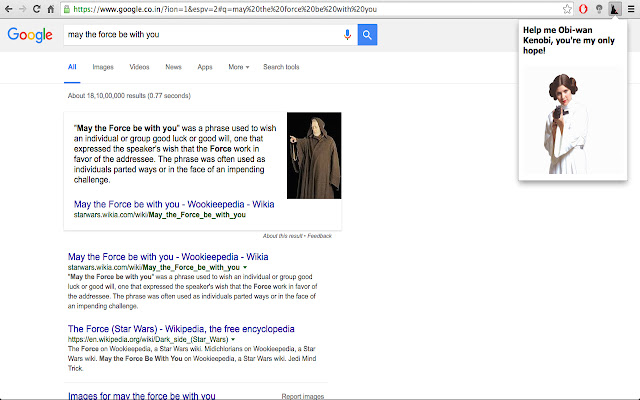
Task: Click the Princess Leia image in popup
Action: point(565,124)
